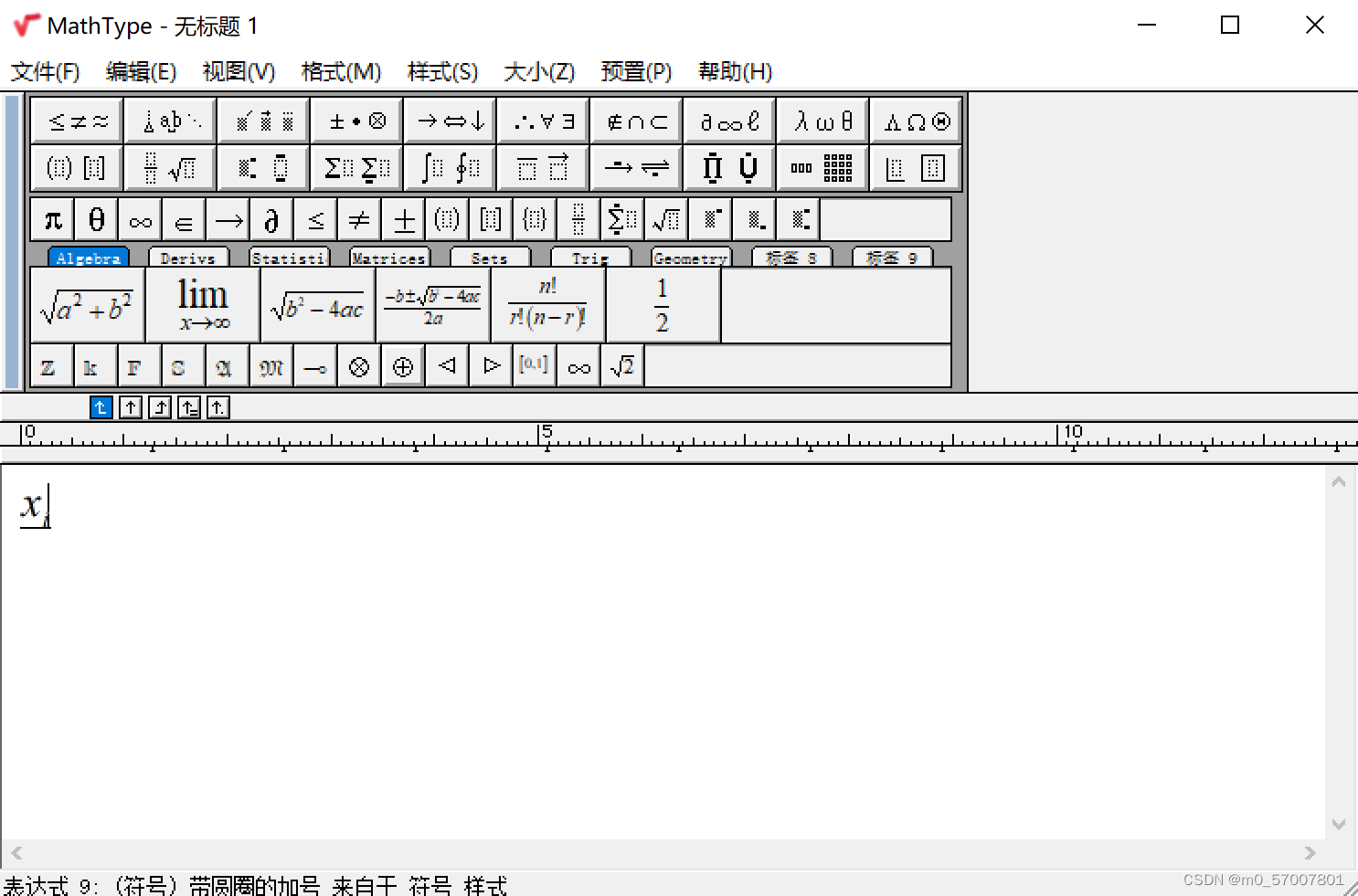The image size is (1358, 896).
Task: Open the 大小(Z) menu
Action: (539, 71)
